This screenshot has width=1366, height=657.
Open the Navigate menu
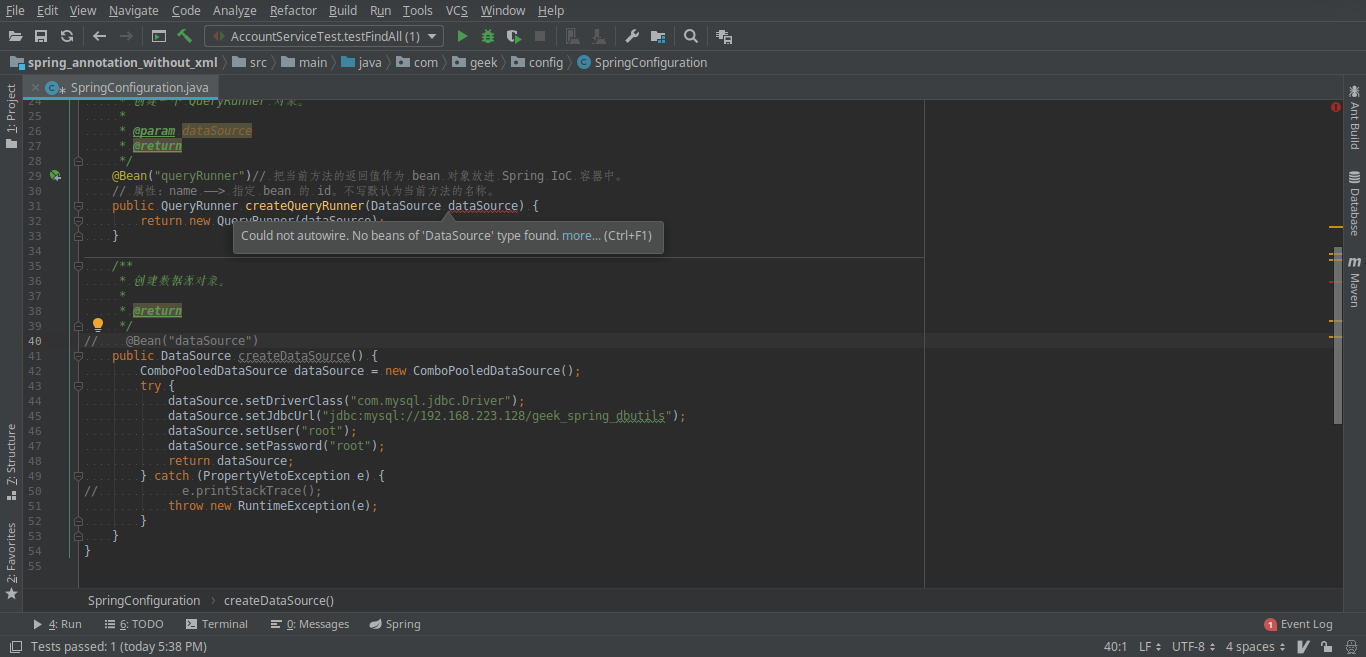[134, 10]
